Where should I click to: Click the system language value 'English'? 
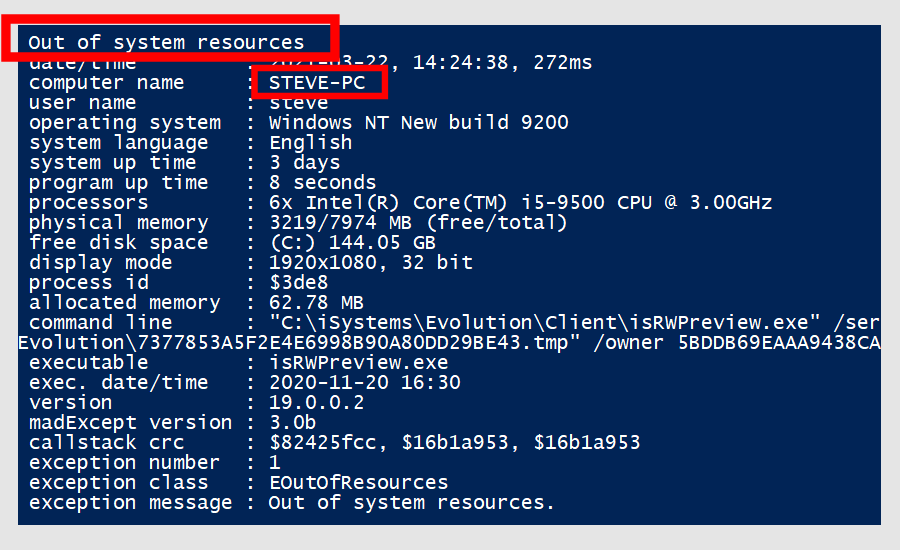click(x=311, y=143)
